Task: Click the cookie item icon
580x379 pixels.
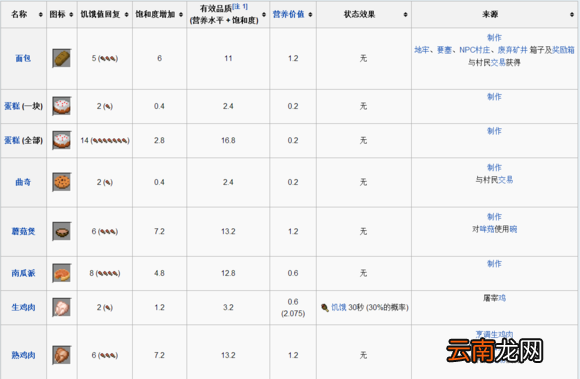Action: click(x=61, y=182)
